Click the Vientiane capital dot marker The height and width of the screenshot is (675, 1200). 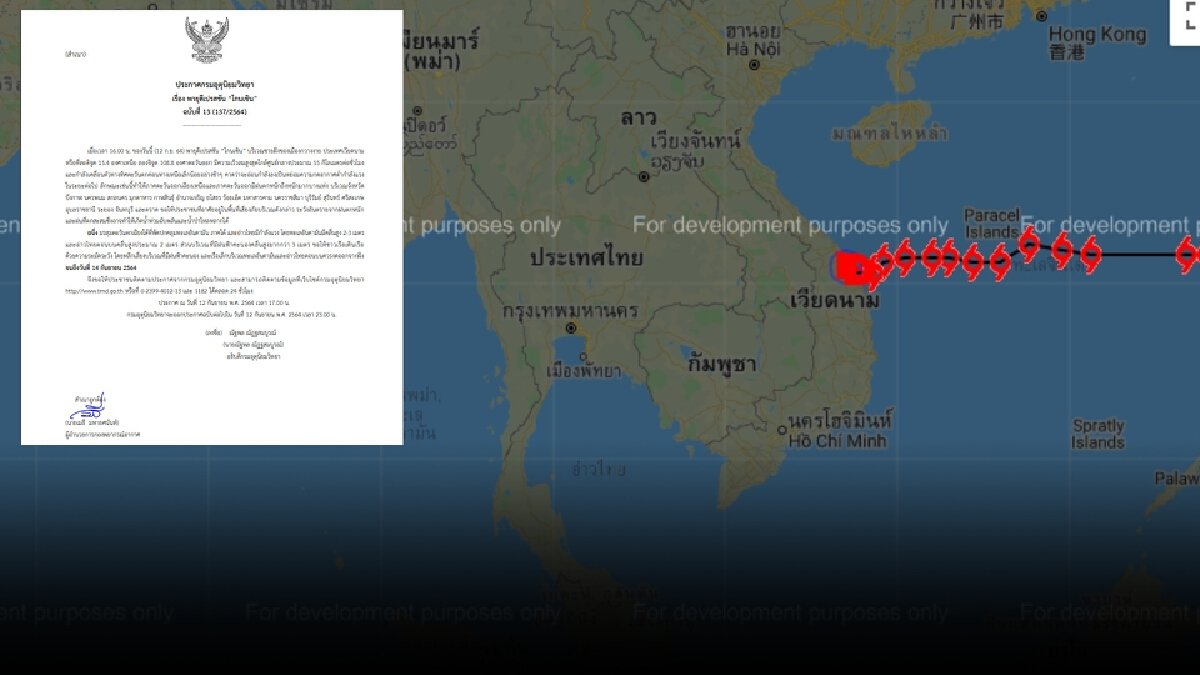644,176
